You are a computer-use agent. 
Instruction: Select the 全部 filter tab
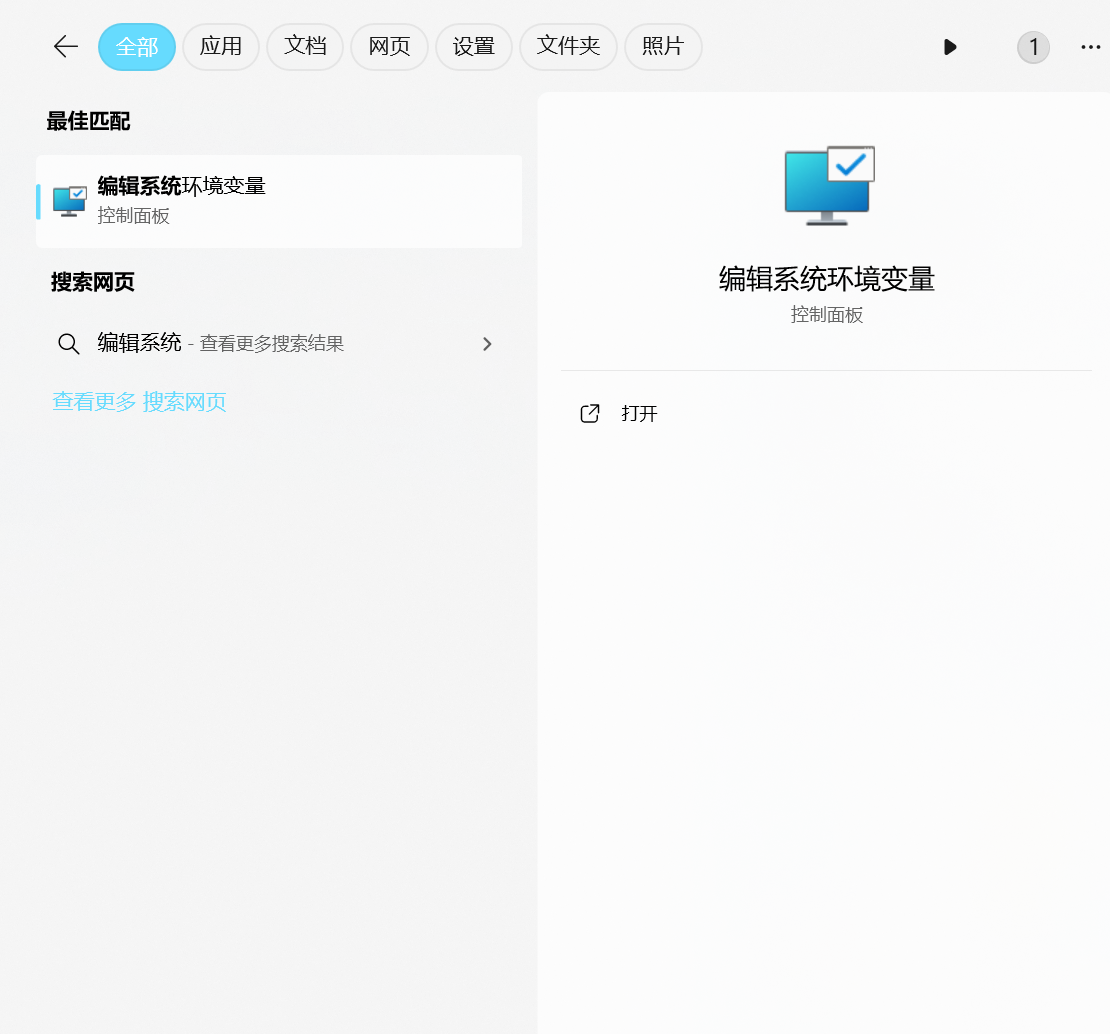[137, 47]
